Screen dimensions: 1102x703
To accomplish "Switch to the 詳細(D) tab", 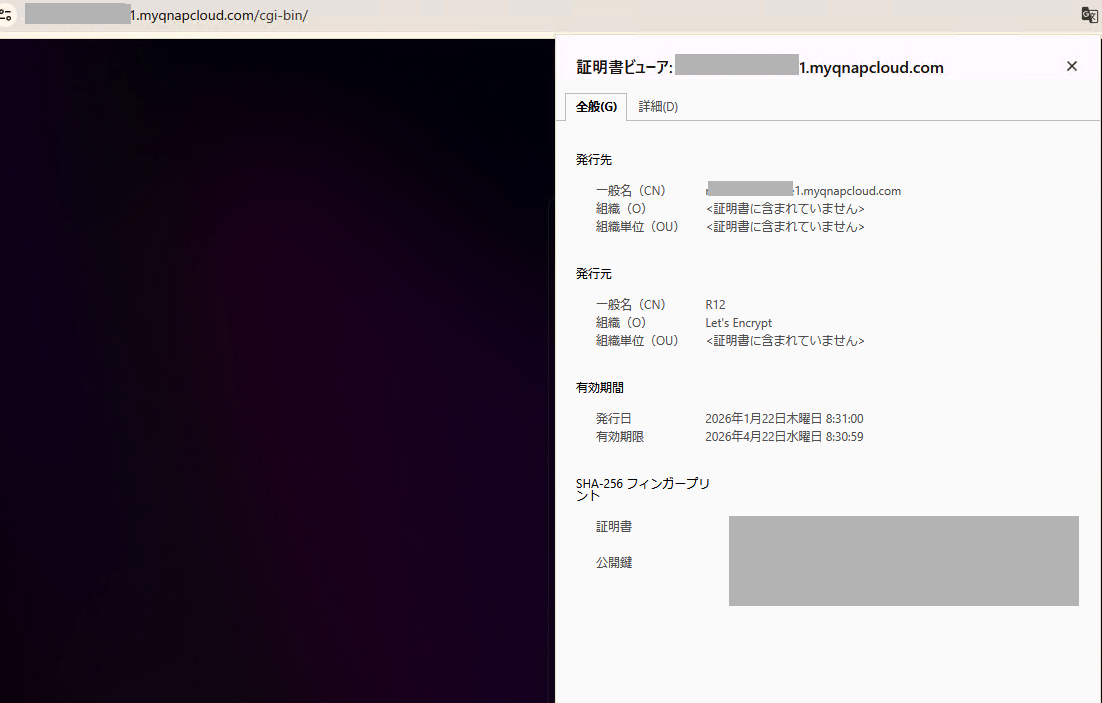I will click(658, 107).
